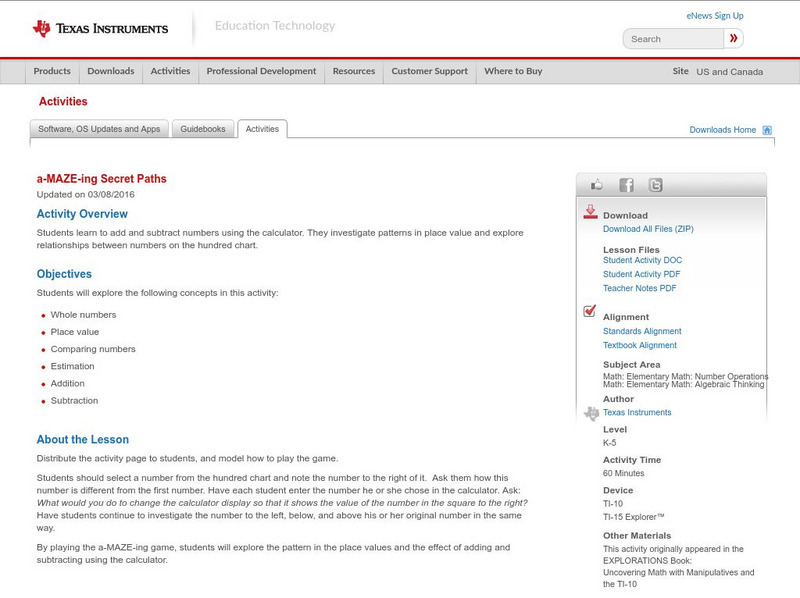Click the red download arrow icon
The image size is (800, 598).
pyautogui.click(x=592, y=211)
